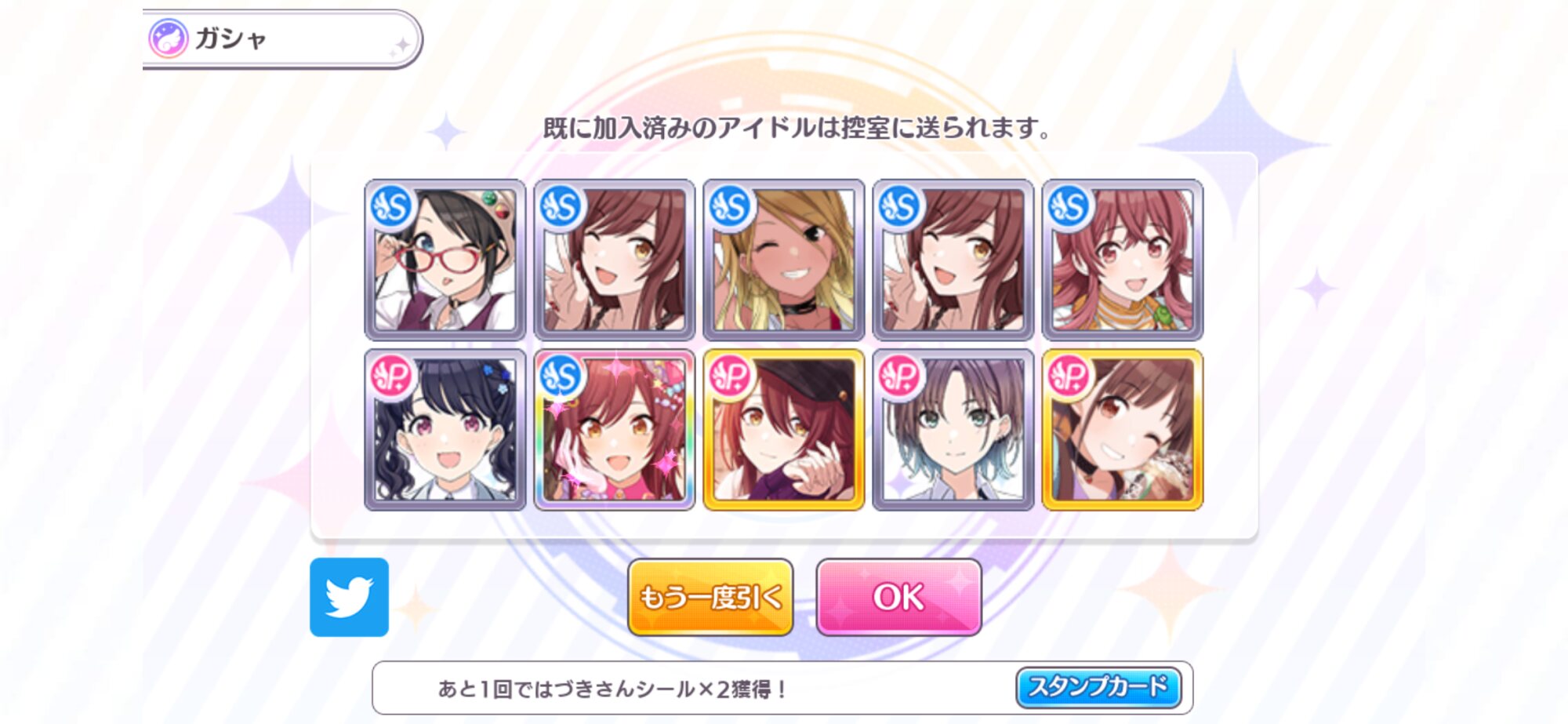Open the gold-framed black hat idol card

784,431
